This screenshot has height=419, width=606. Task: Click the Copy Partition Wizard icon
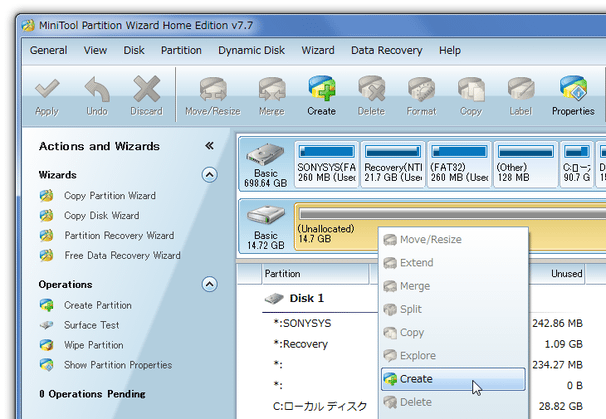[x=47, y=196]
